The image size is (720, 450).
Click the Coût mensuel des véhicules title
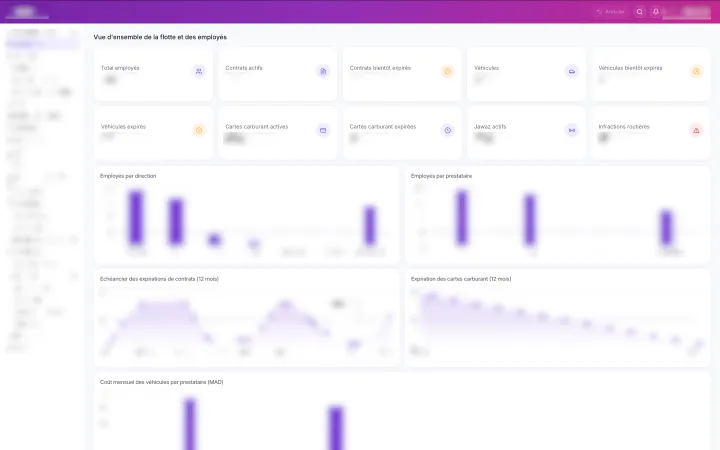coord(162,382)
